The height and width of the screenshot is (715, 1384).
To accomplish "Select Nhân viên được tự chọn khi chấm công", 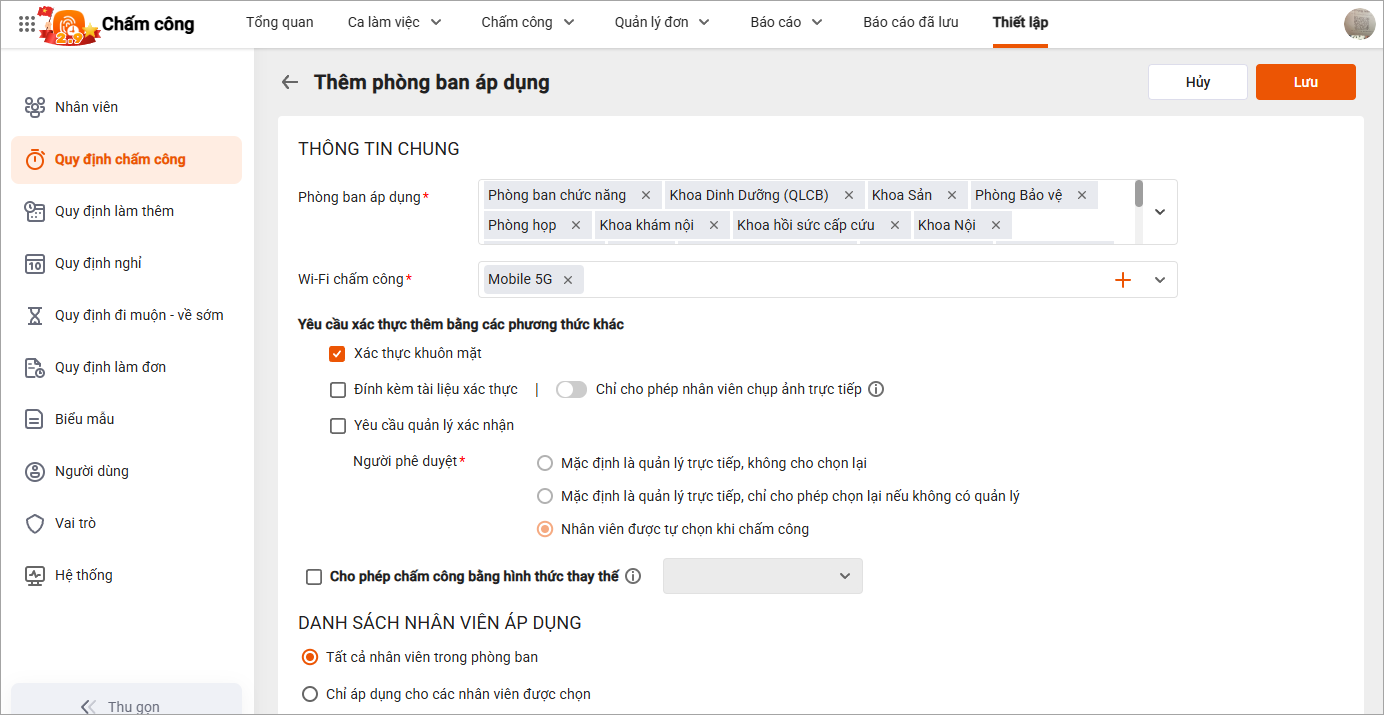I will pos(545,529).
